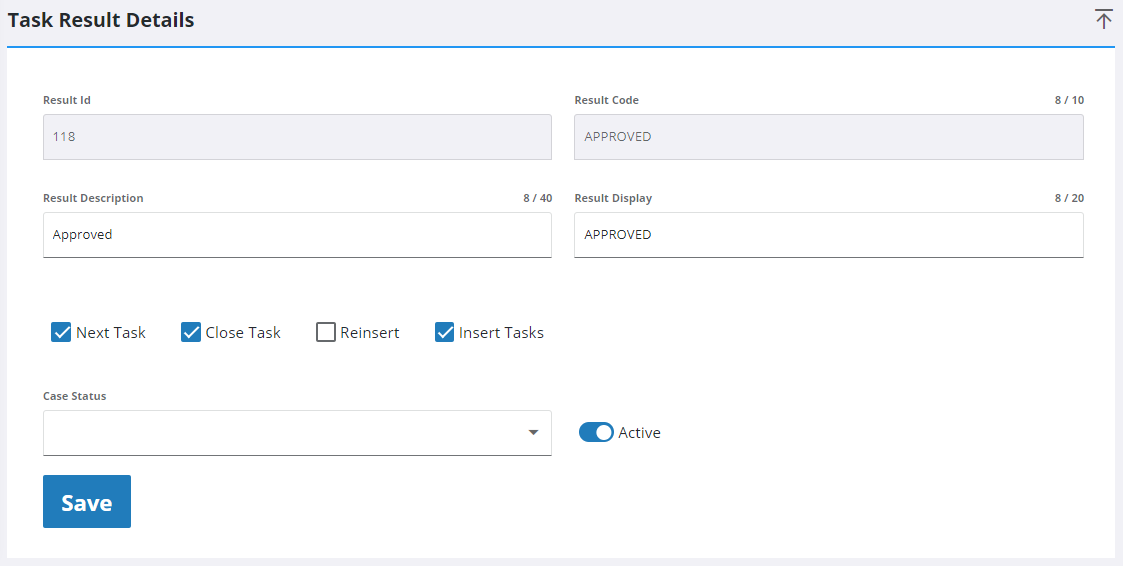Turn off the Active toggle switch

(x=596, y=432)
